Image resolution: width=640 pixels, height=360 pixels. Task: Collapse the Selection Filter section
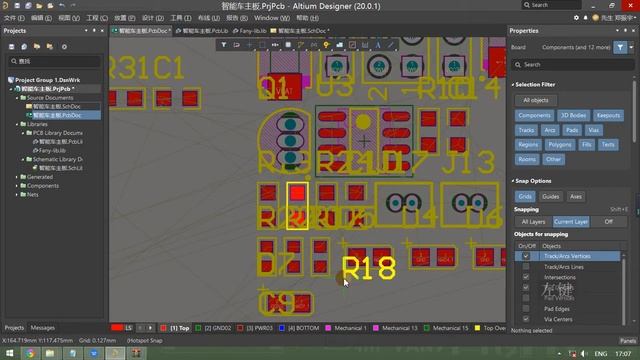point(513,84)
